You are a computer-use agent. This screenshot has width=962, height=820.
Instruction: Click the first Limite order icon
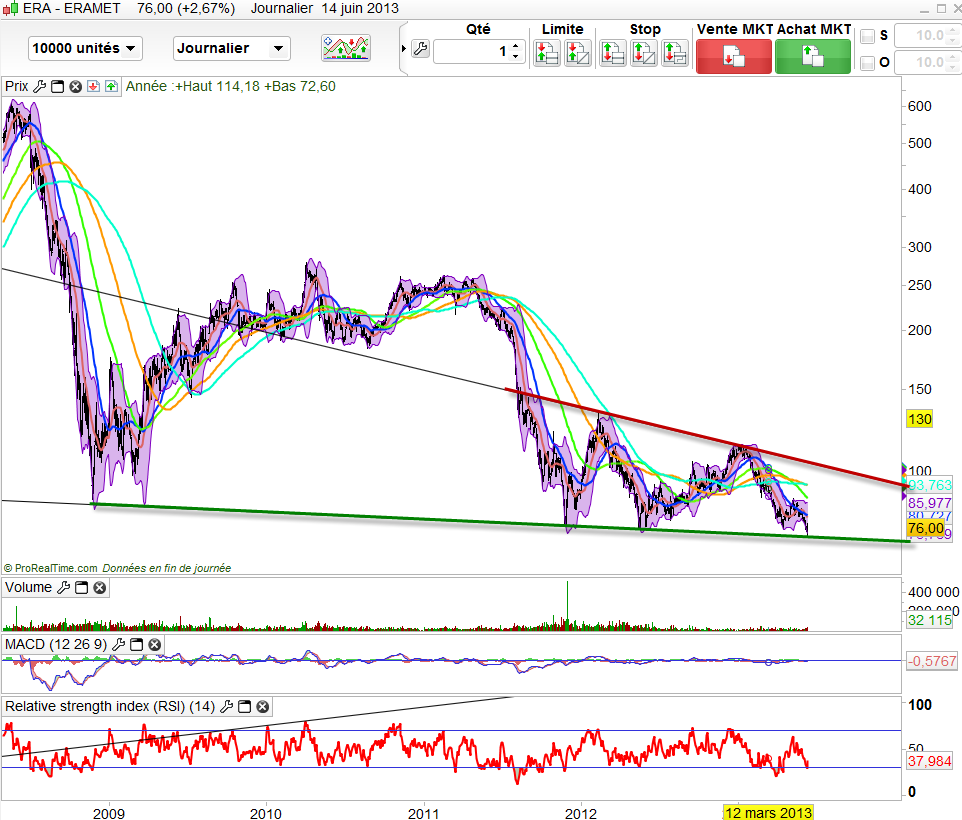(x=546, y=53)
